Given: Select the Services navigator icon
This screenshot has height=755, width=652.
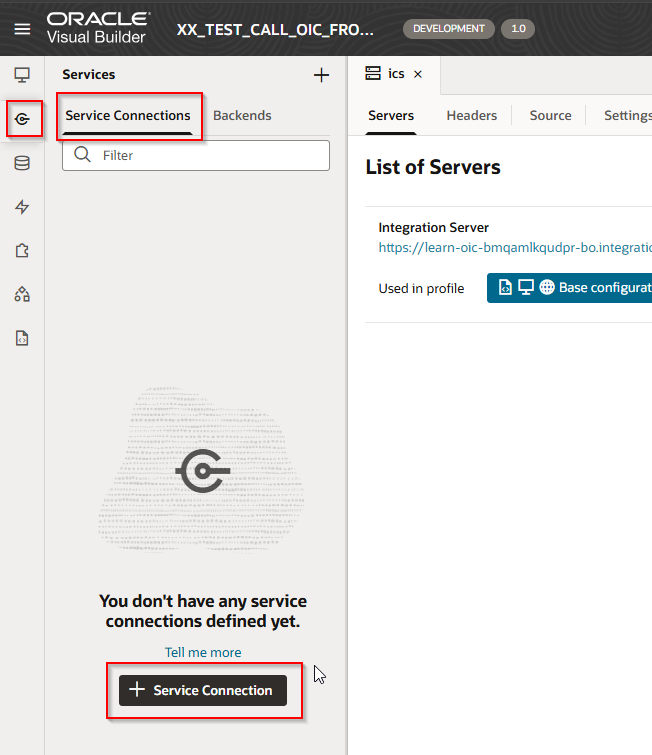Looking at the screenshot, I should click(x=22, y=120).
